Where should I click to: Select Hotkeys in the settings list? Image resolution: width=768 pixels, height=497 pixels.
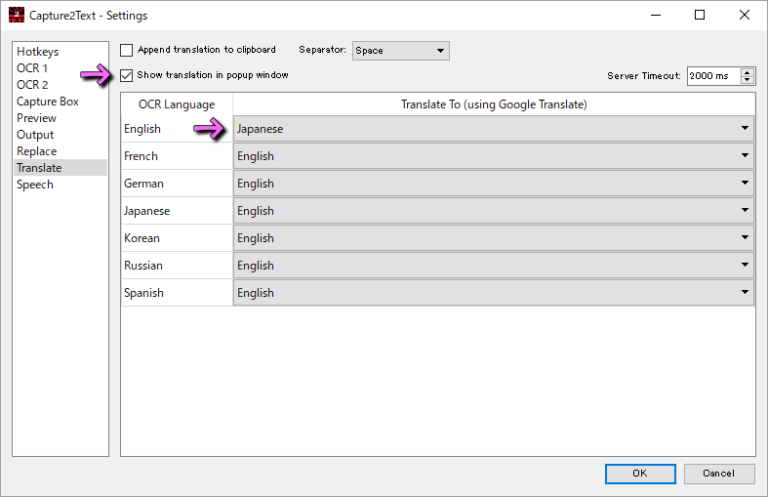point(37,51)
